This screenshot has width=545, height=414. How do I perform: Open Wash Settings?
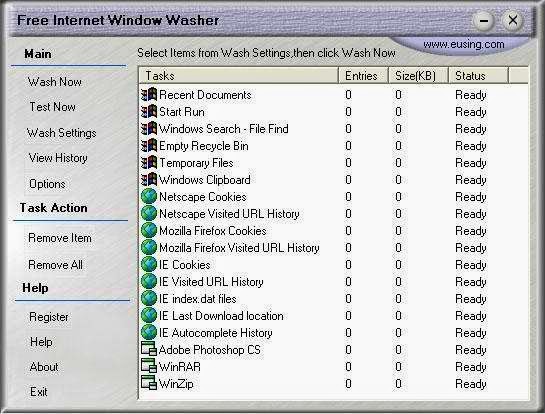pos(62,133)
